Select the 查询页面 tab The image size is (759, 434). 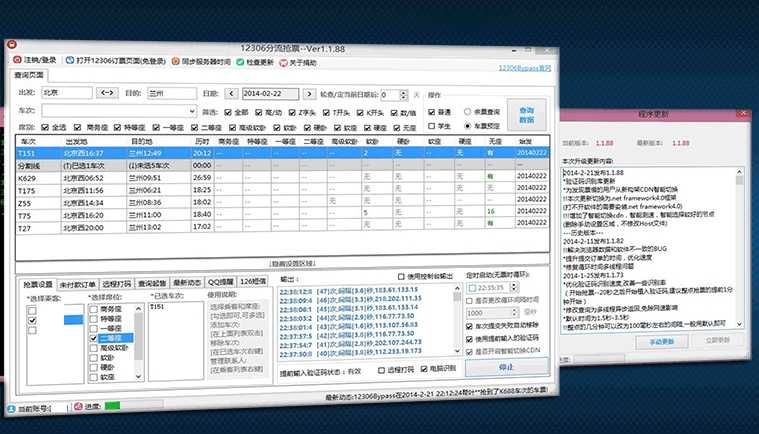29,75
